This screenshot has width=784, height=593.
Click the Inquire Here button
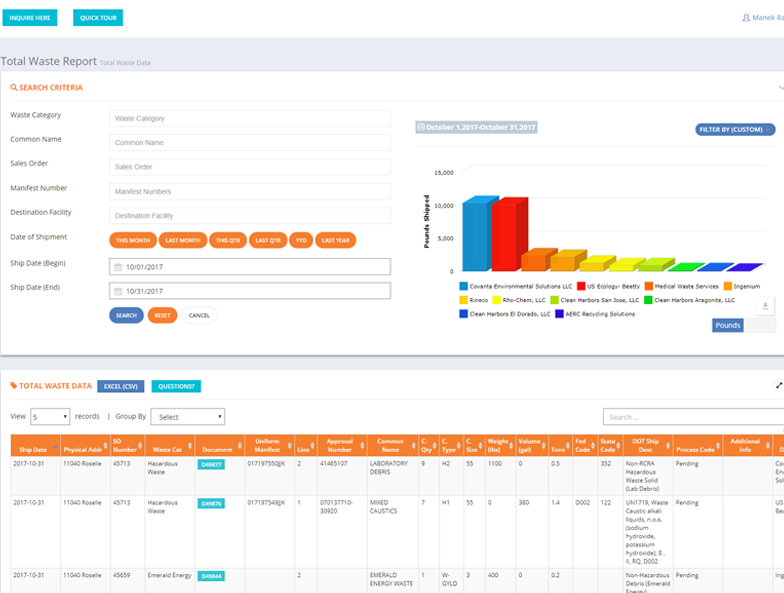click(30, 18)
